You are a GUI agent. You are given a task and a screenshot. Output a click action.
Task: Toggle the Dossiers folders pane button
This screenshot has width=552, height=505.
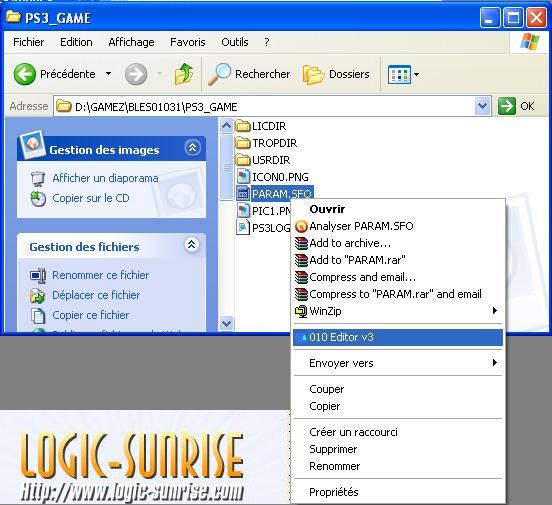point(336,74)
